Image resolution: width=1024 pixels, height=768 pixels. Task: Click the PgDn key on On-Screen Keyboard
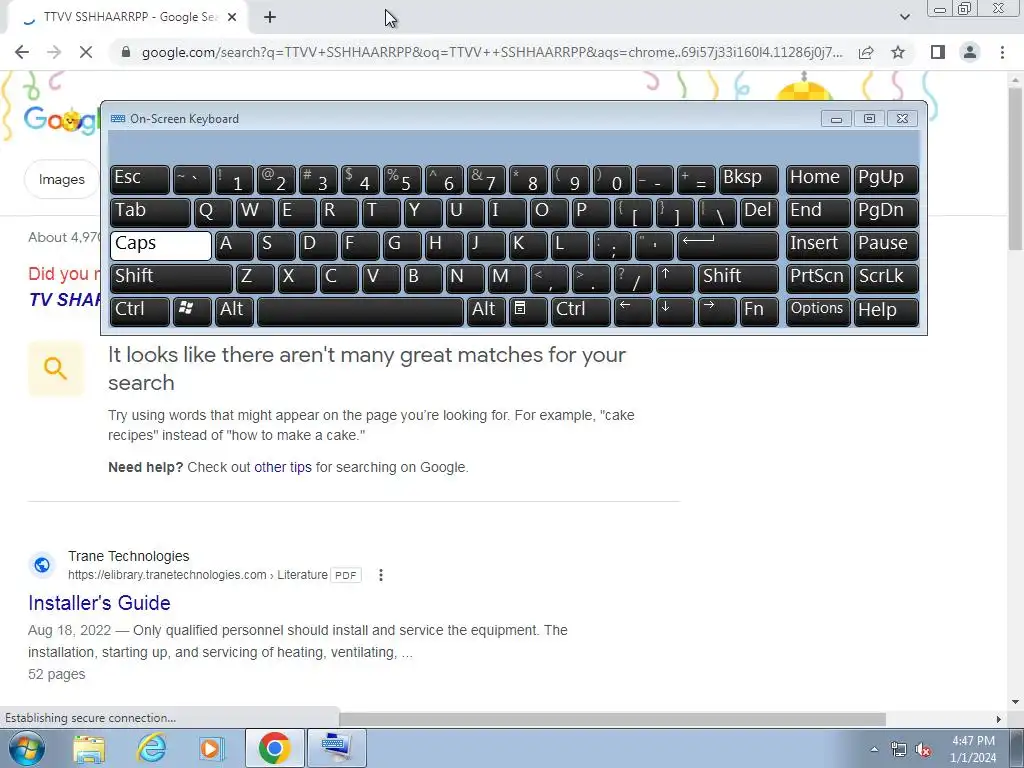(x=886, y=212)
